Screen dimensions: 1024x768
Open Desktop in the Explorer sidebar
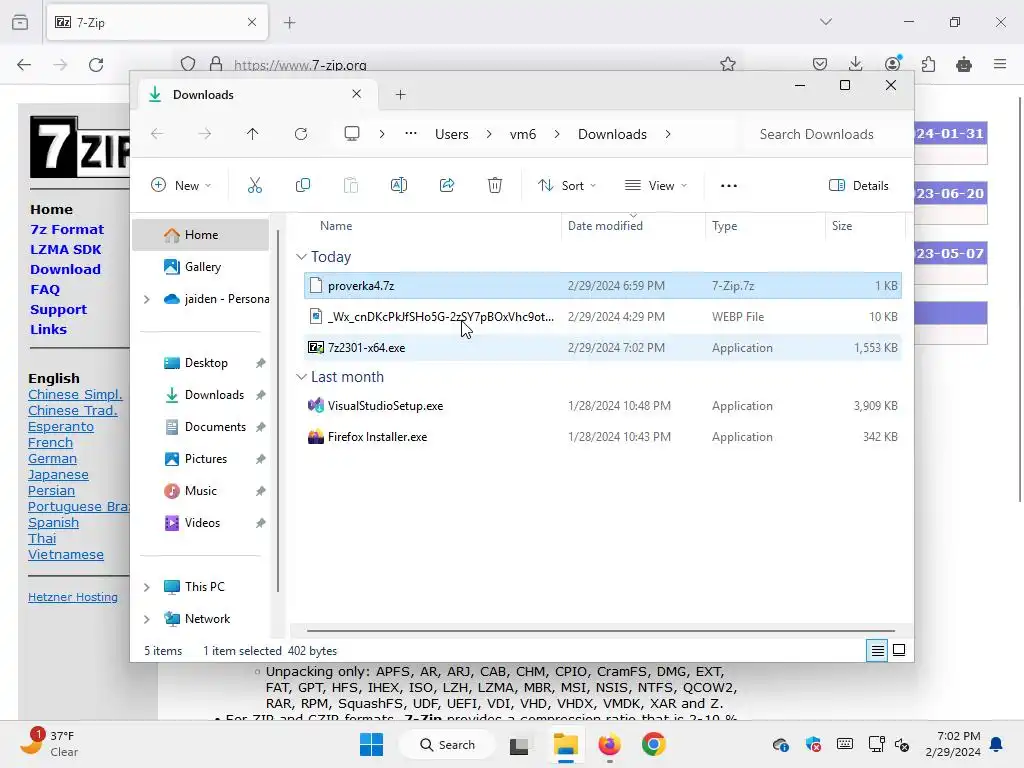200,362
